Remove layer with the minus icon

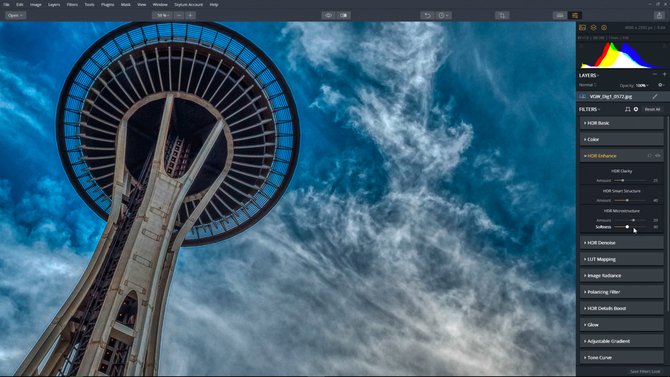[x=655, y=75]
